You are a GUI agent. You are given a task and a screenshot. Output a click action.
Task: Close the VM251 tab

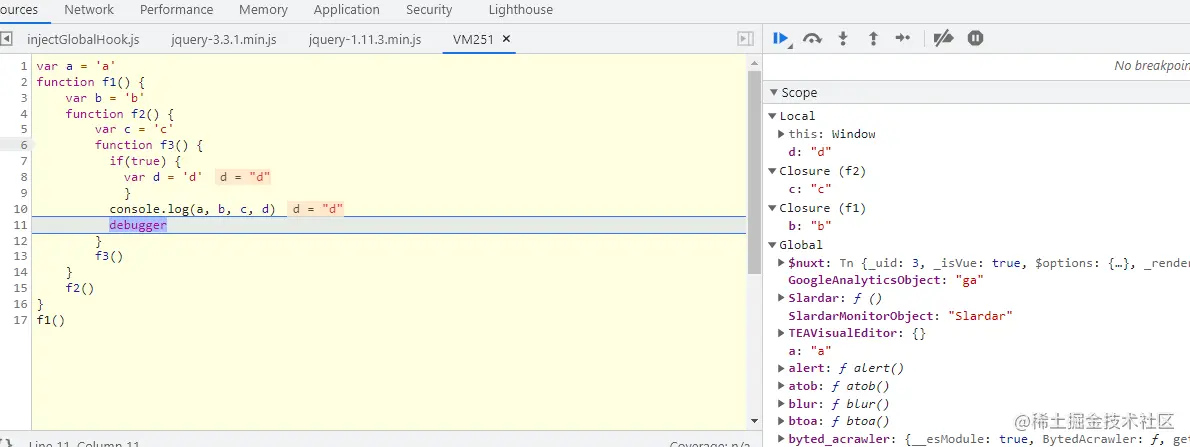click(506, 39)
